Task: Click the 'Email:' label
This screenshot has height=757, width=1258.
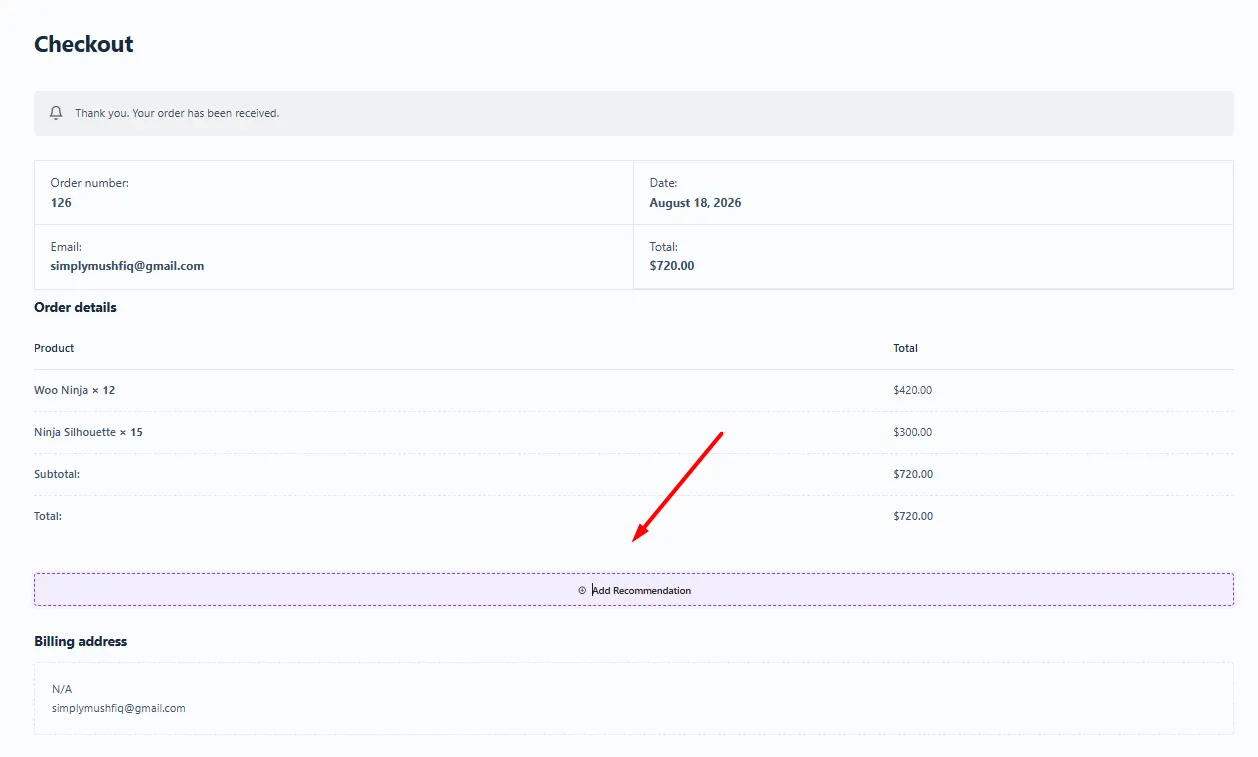Action: [x=66, y=247]
